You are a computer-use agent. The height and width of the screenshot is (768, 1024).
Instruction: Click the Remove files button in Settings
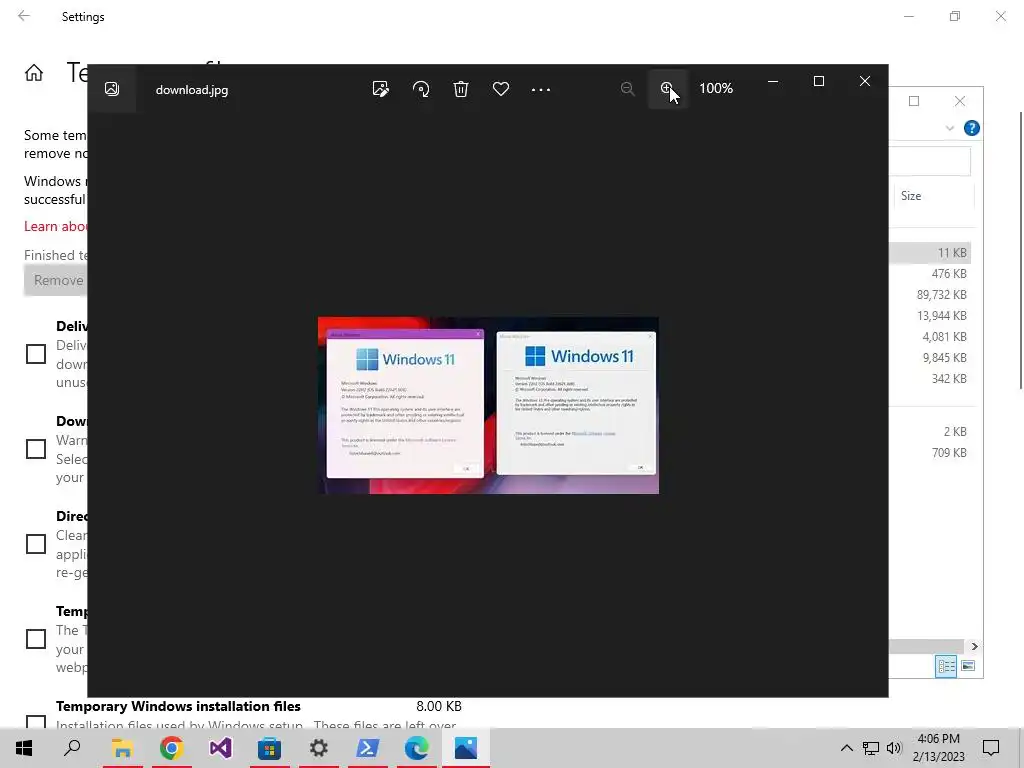click(56, 280)
